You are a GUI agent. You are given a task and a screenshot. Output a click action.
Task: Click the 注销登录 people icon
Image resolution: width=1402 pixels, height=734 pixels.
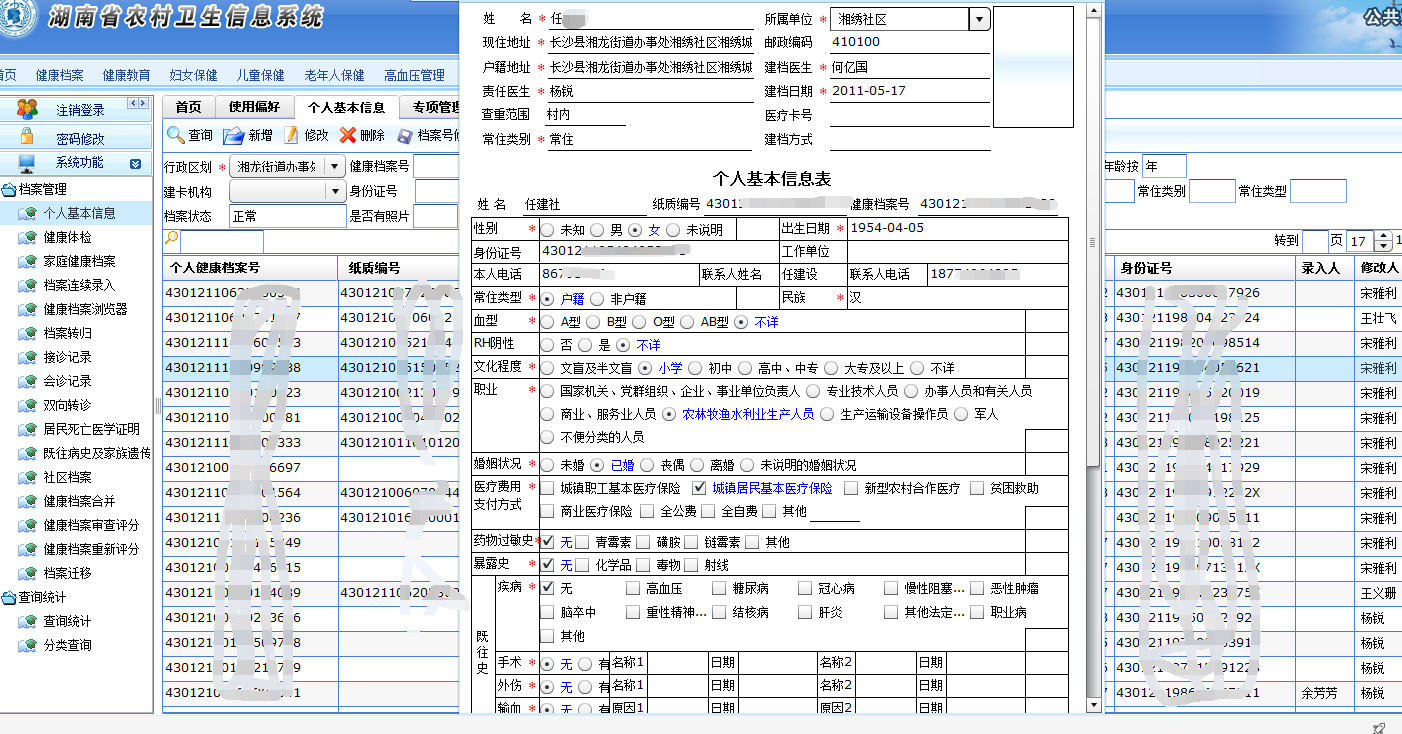[27, 109]
